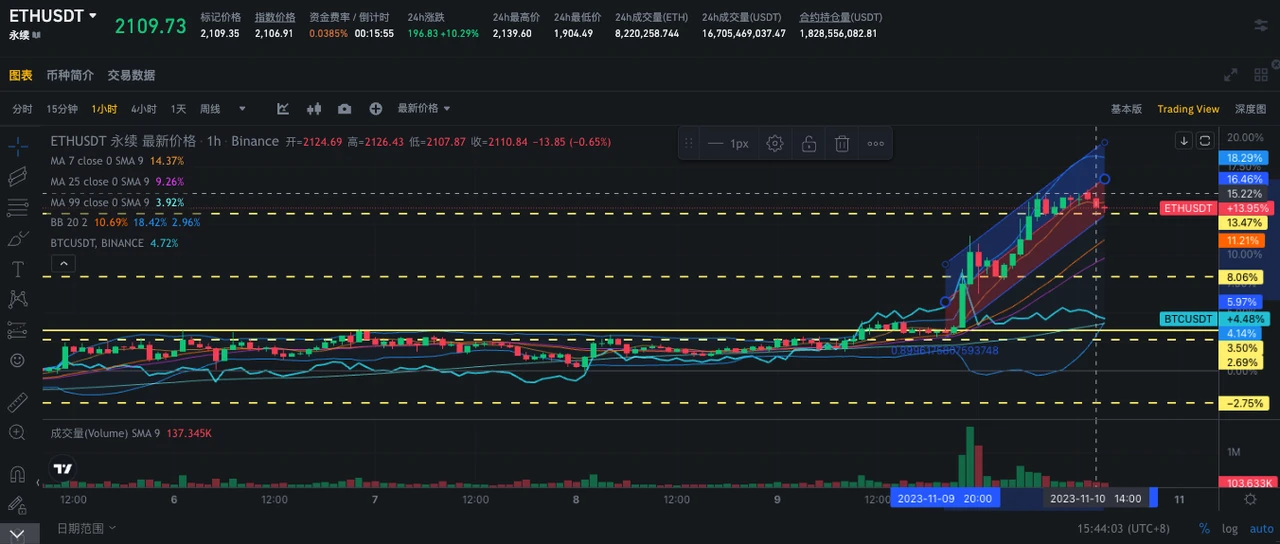The width and height of the screenshot is (1280, 544).
Task: Open the chart settings gear at bottom right
Action: click(x=1250, y=498)
